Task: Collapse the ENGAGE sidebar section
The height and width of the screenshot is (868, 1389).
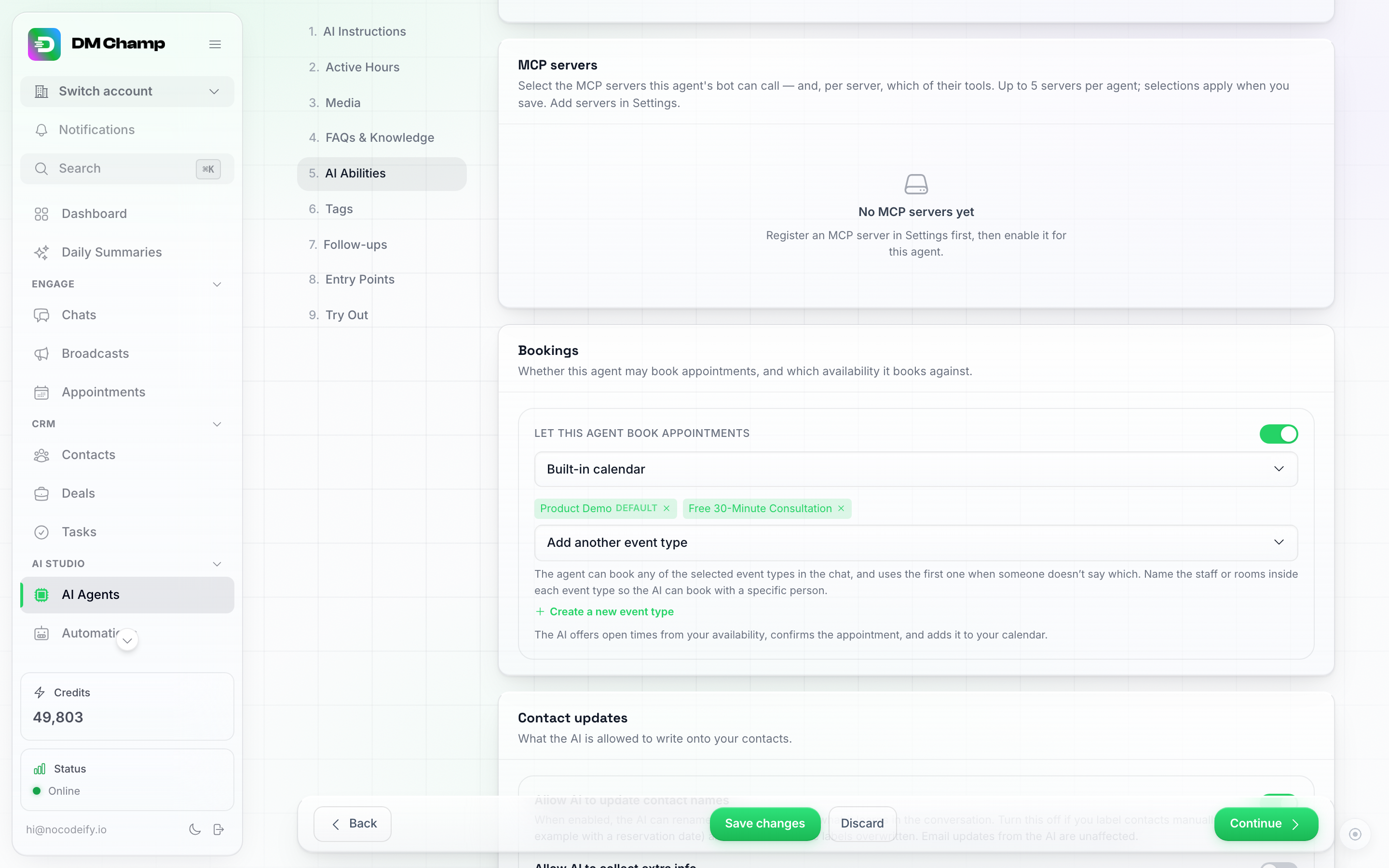Action: click(217, 285)
